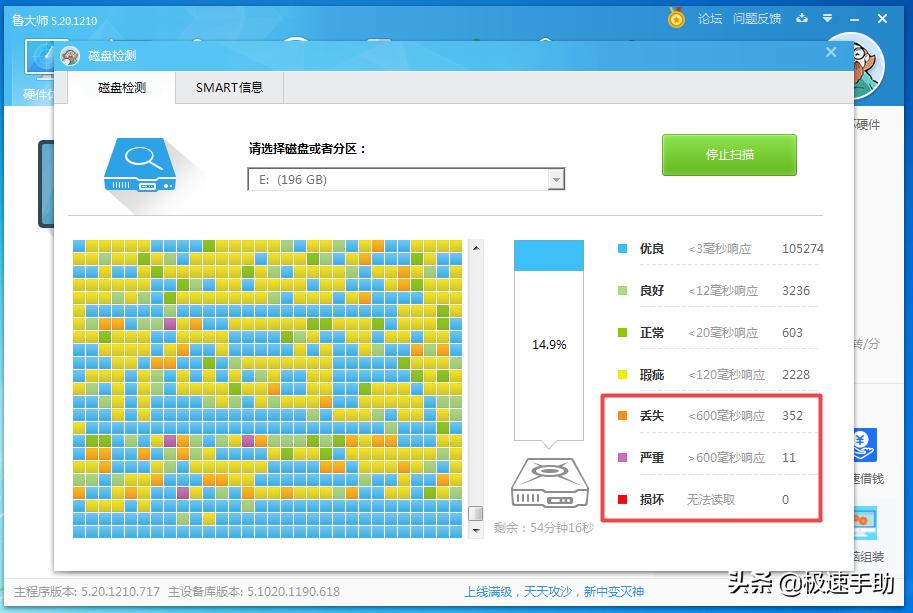The height and width of the screenshot is (613, 913).
Task: Open the disk partition dropdown showing E: (196 GB)
Action: (x=557, y=179)
